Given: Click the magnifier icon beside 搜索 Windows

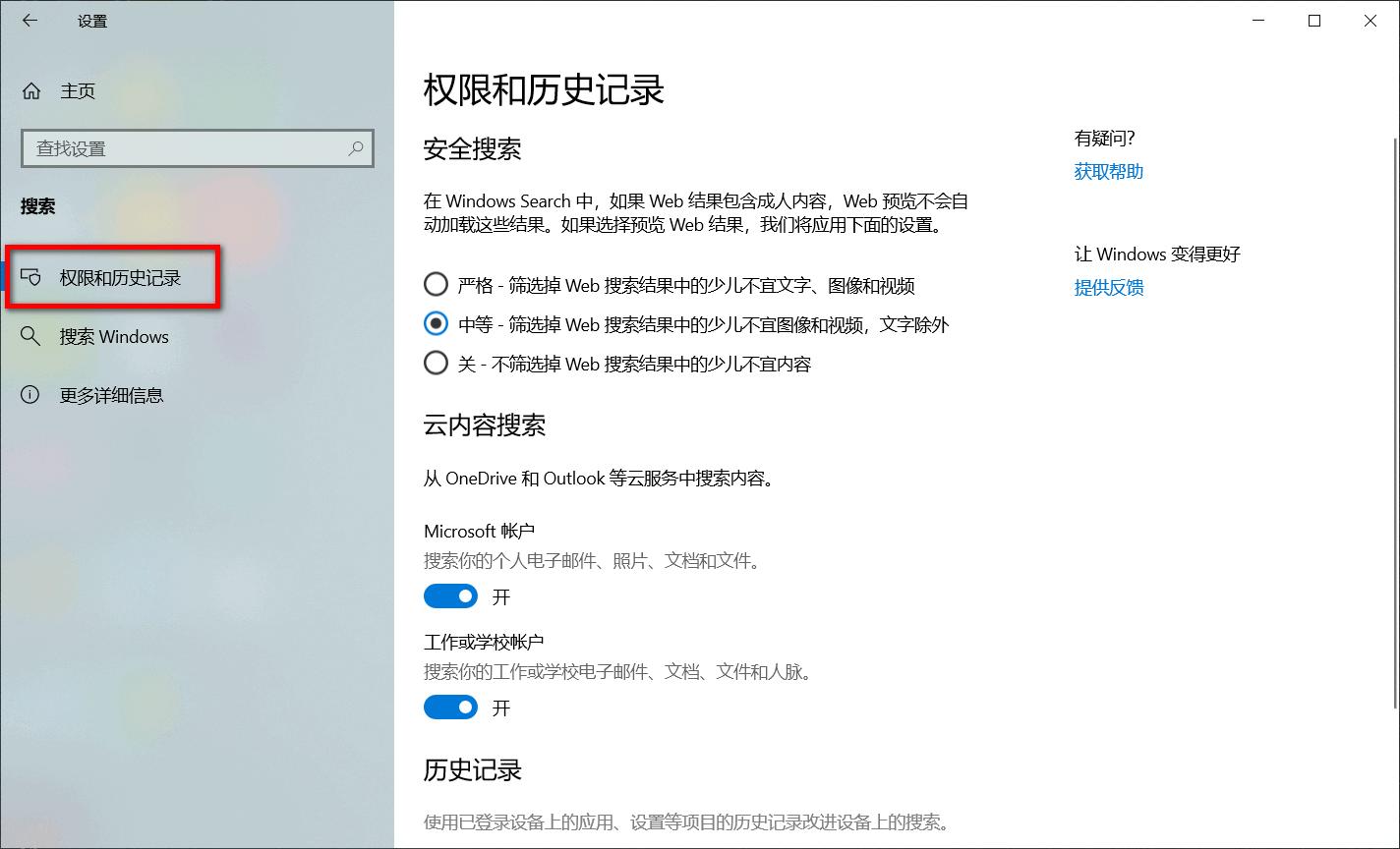Looking at the screenshot, I should [x=30, y=336].
